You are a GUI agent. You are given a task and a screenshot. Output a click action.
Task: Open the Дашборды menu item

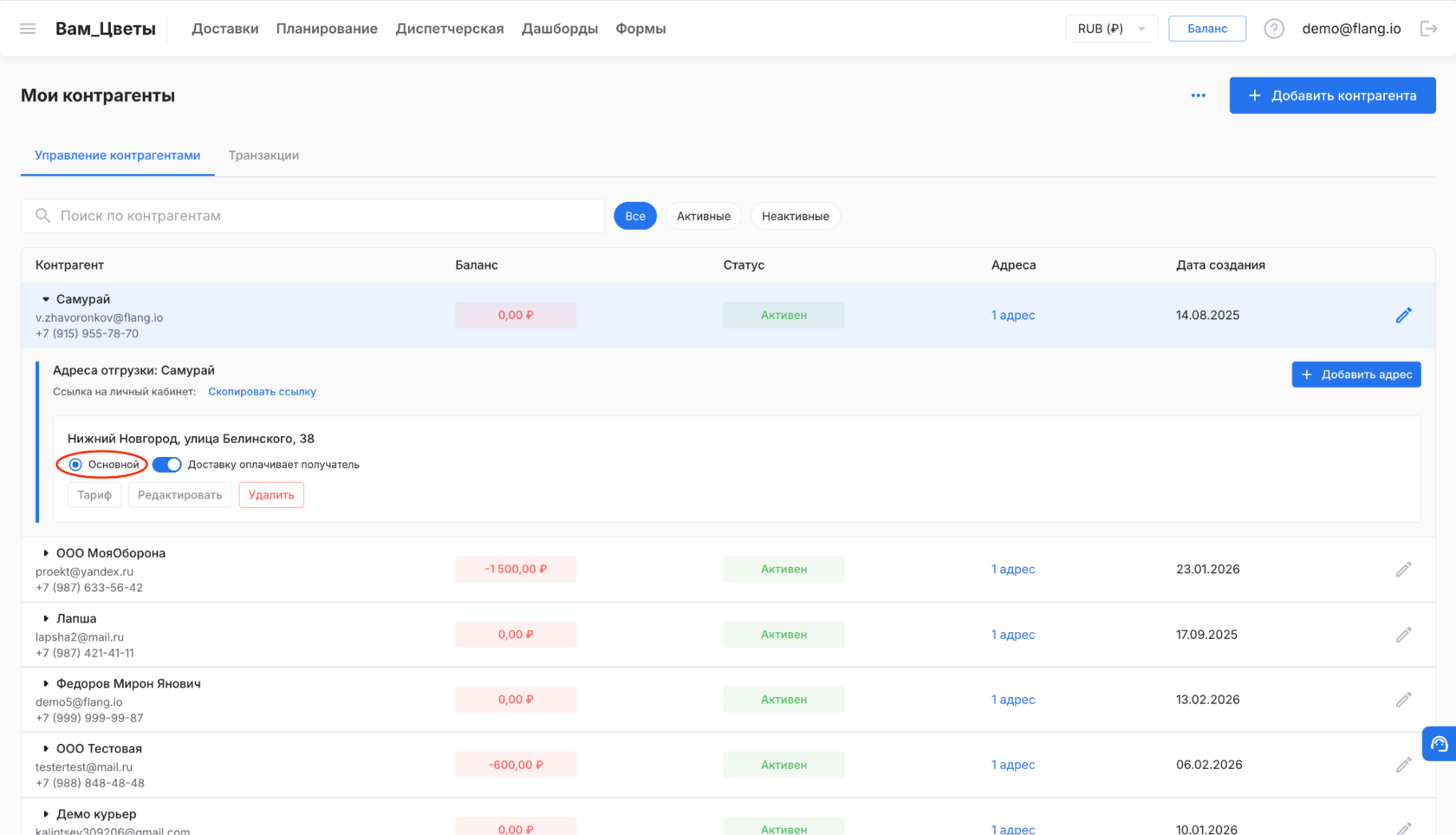[x=560, y=29]
